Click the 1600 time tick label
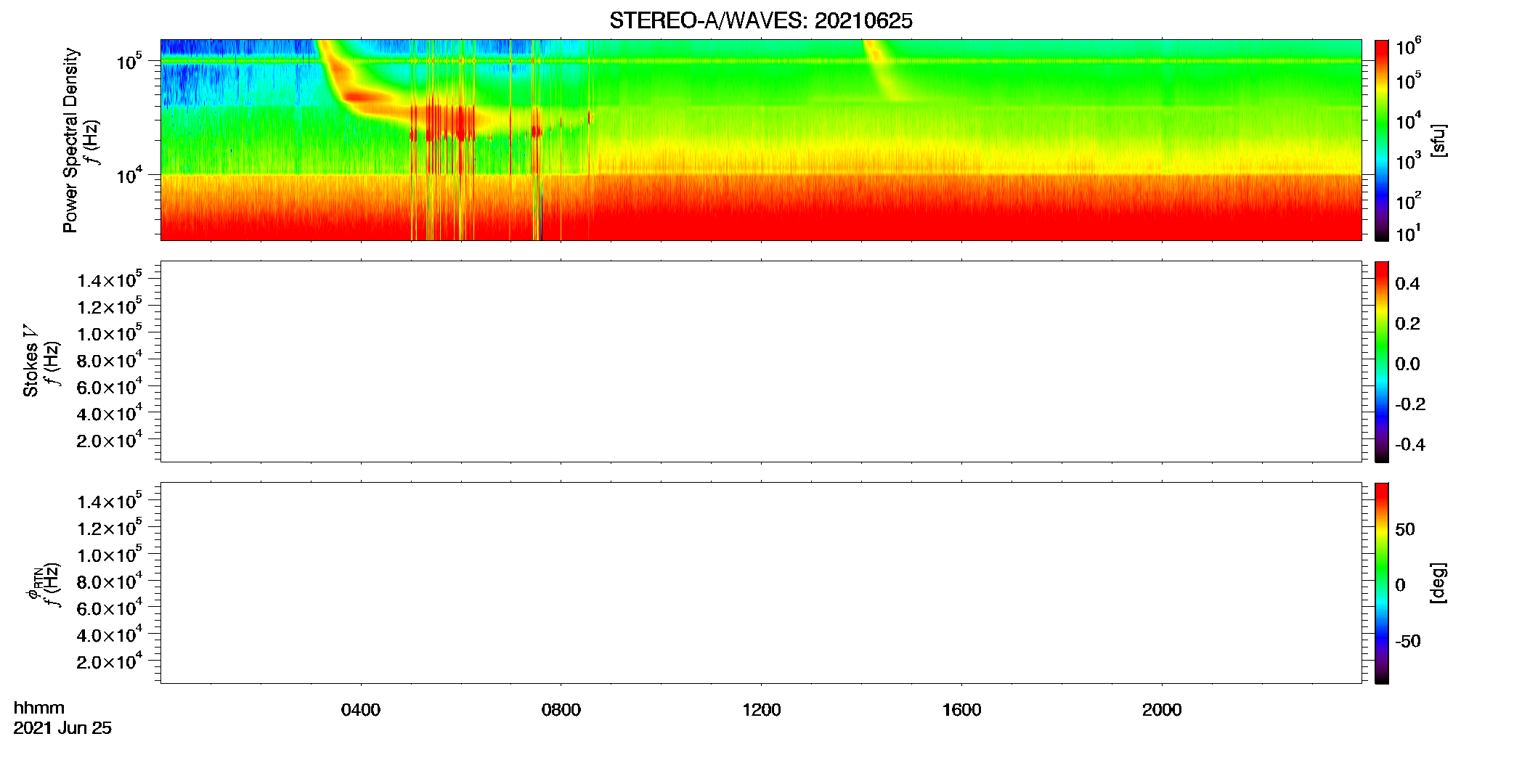 coord(961,710)
